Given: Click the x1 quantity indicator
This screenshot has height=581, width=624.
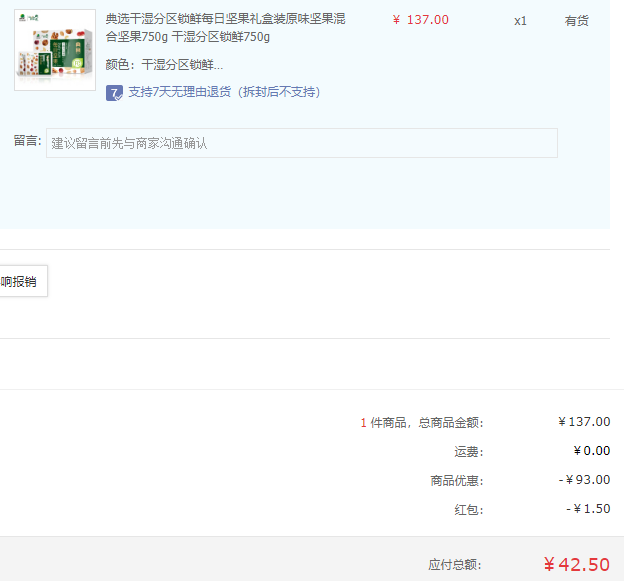Looking at the screenshot, I should pyautogui.click(x=520, y=20).
